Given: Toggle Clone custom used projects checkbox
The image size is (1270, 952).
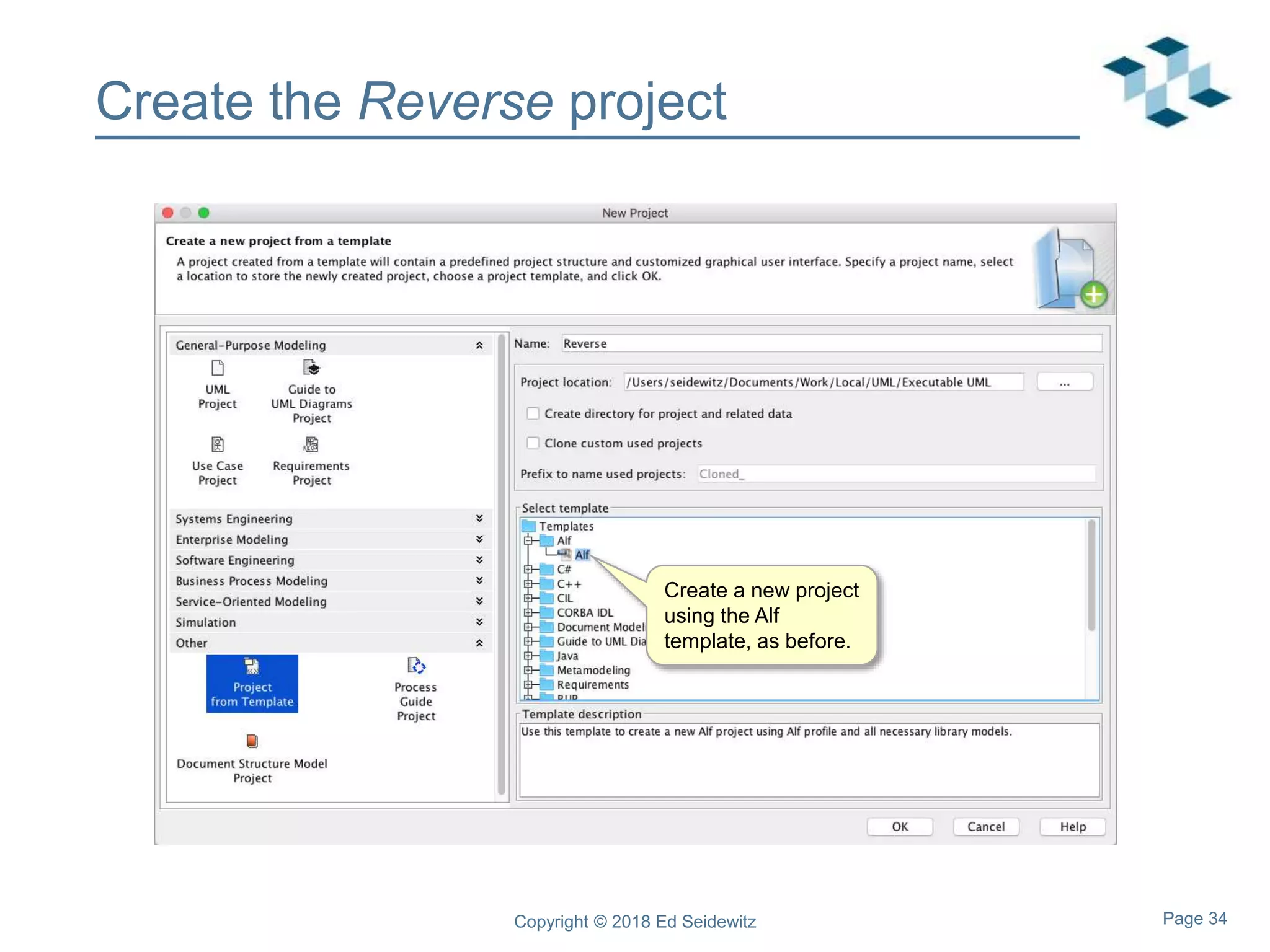Looking at the screenshot, I should [533, 443].
